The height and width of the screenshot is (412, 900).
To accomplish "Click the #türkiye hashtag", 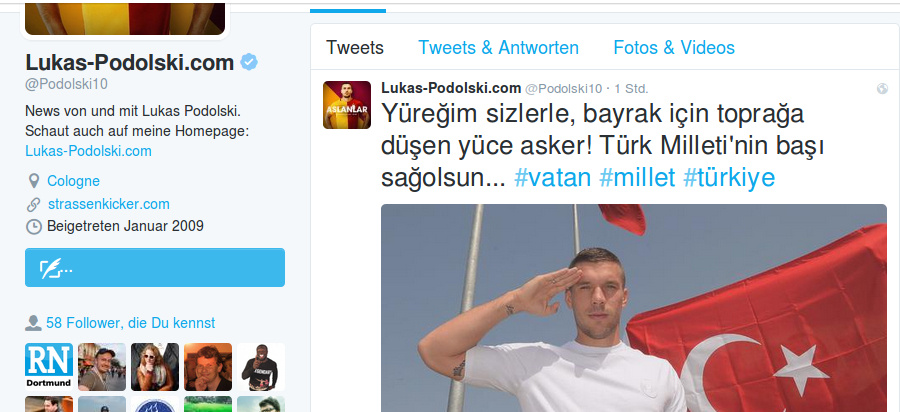I will tap(729, 178).
